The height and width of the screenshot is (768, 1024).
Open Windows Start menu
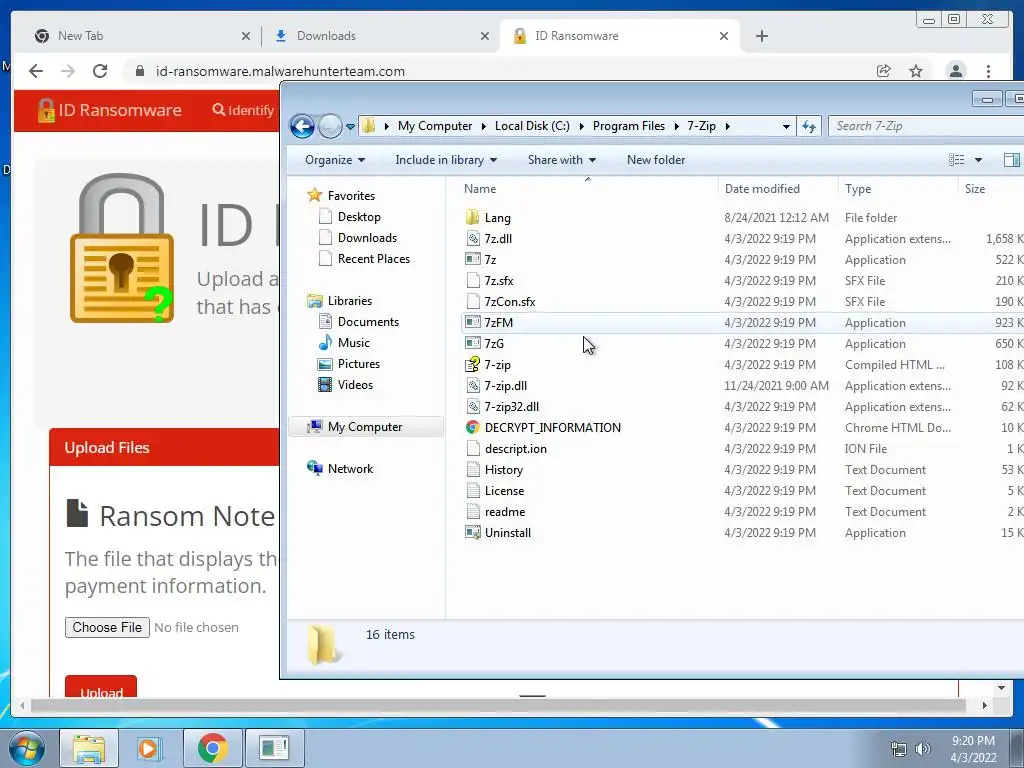pos(27,748)
